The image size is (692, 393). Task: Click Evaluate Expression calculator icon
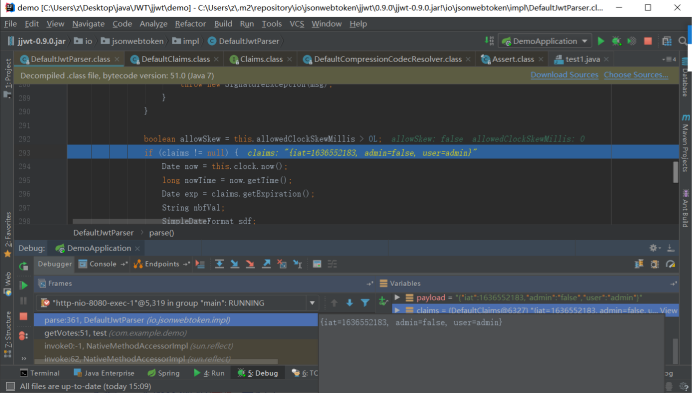pos(317,264)
